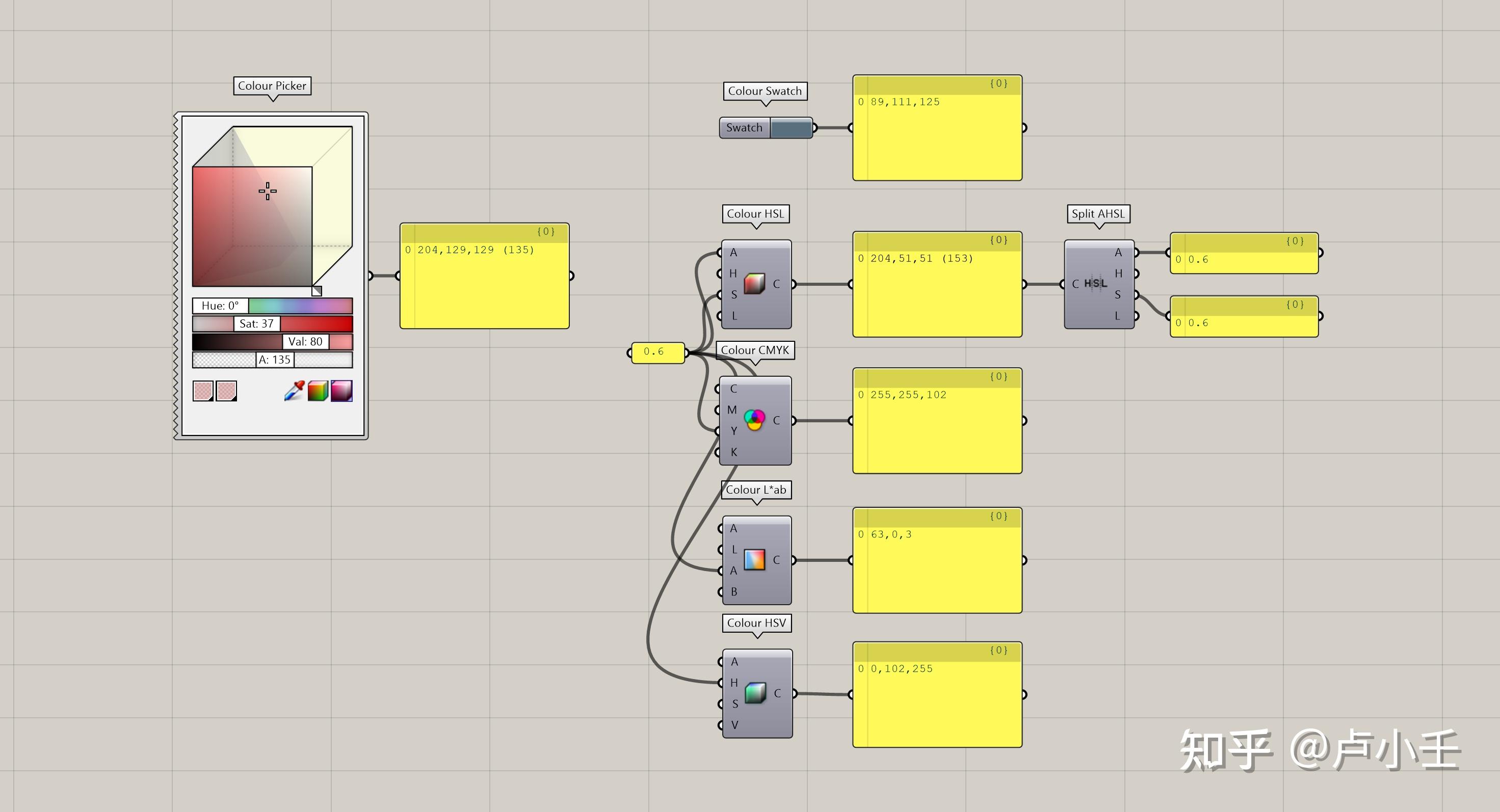The width and height of the screenshot is (1500, 812).
Task: Click the eyedropper icon in Colour Picker
Action: point(295,391)
